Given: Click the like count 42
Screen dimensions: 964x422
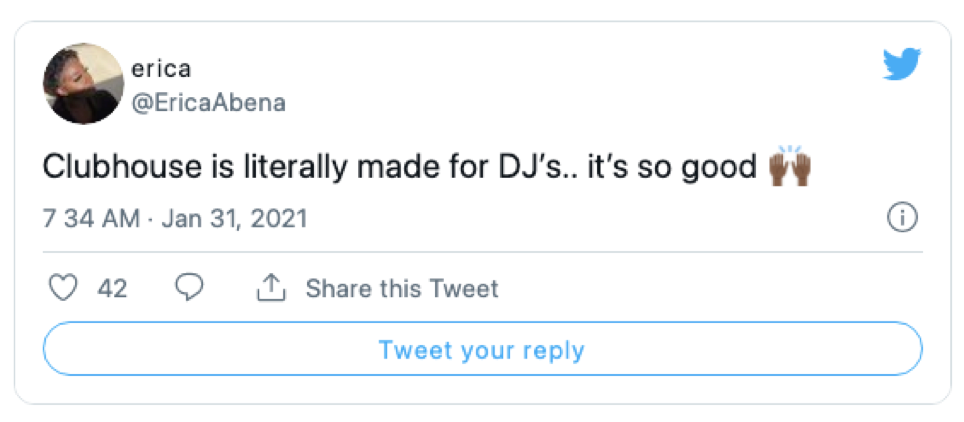Looking at the screenshot, I should tap(112, 289).
